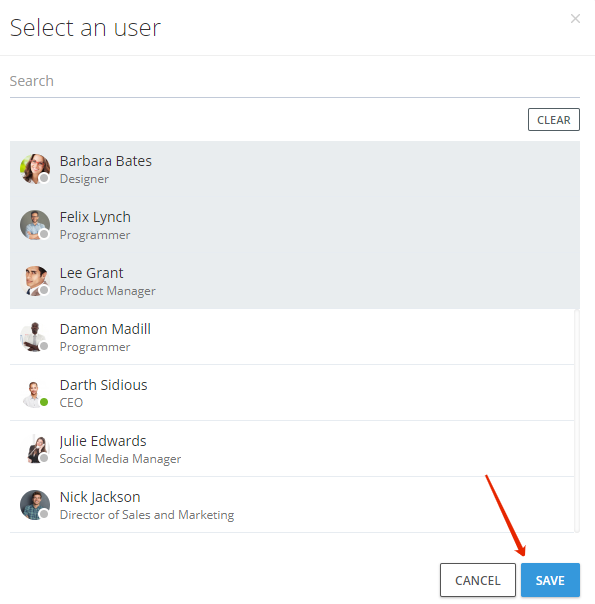The height and width of the screenshot is (604, 595).
Task: Click the CANCEL button
Action: coord(478,580)
